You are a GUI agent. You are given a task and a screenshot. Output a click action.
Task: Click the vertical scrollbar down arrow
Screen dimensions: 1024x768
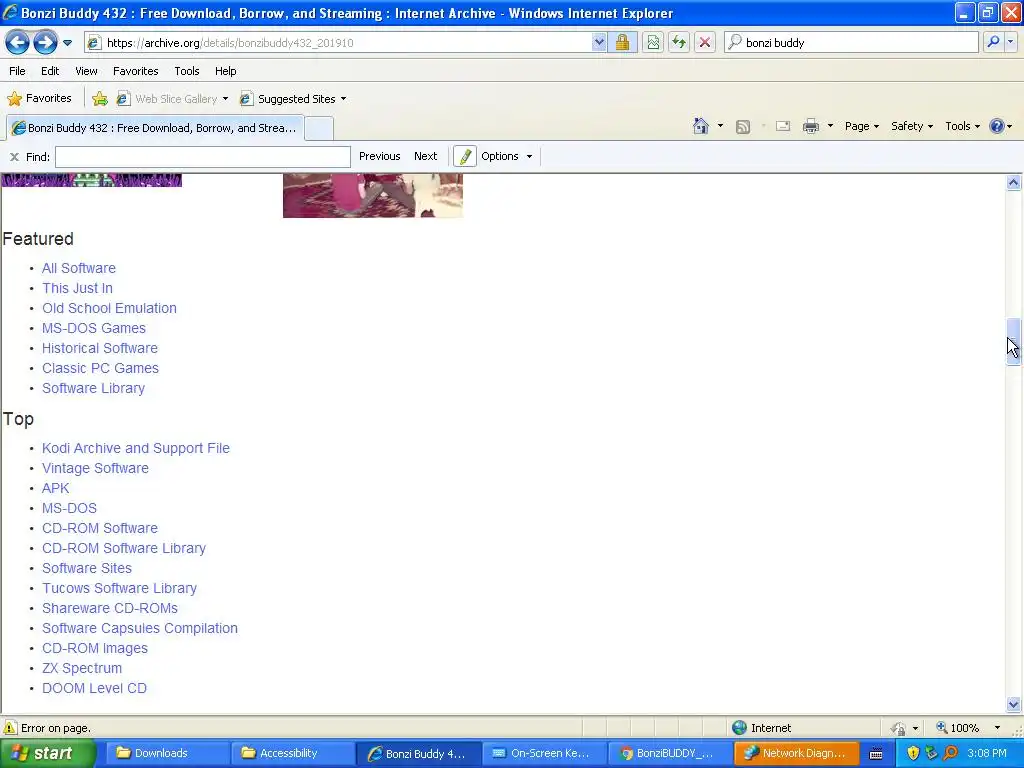[x=1013, y=704]
